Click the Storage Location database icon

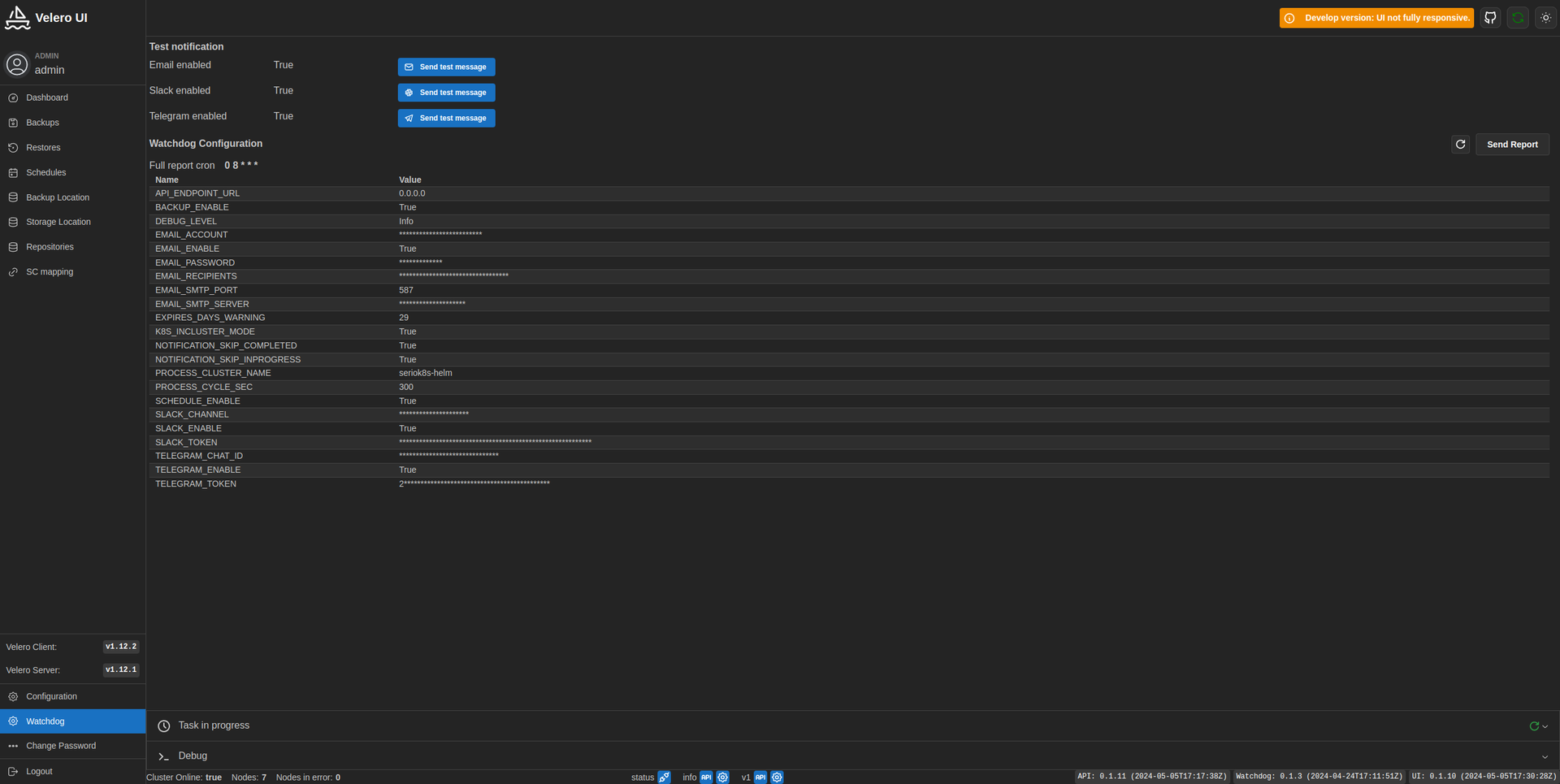[13, 222]
